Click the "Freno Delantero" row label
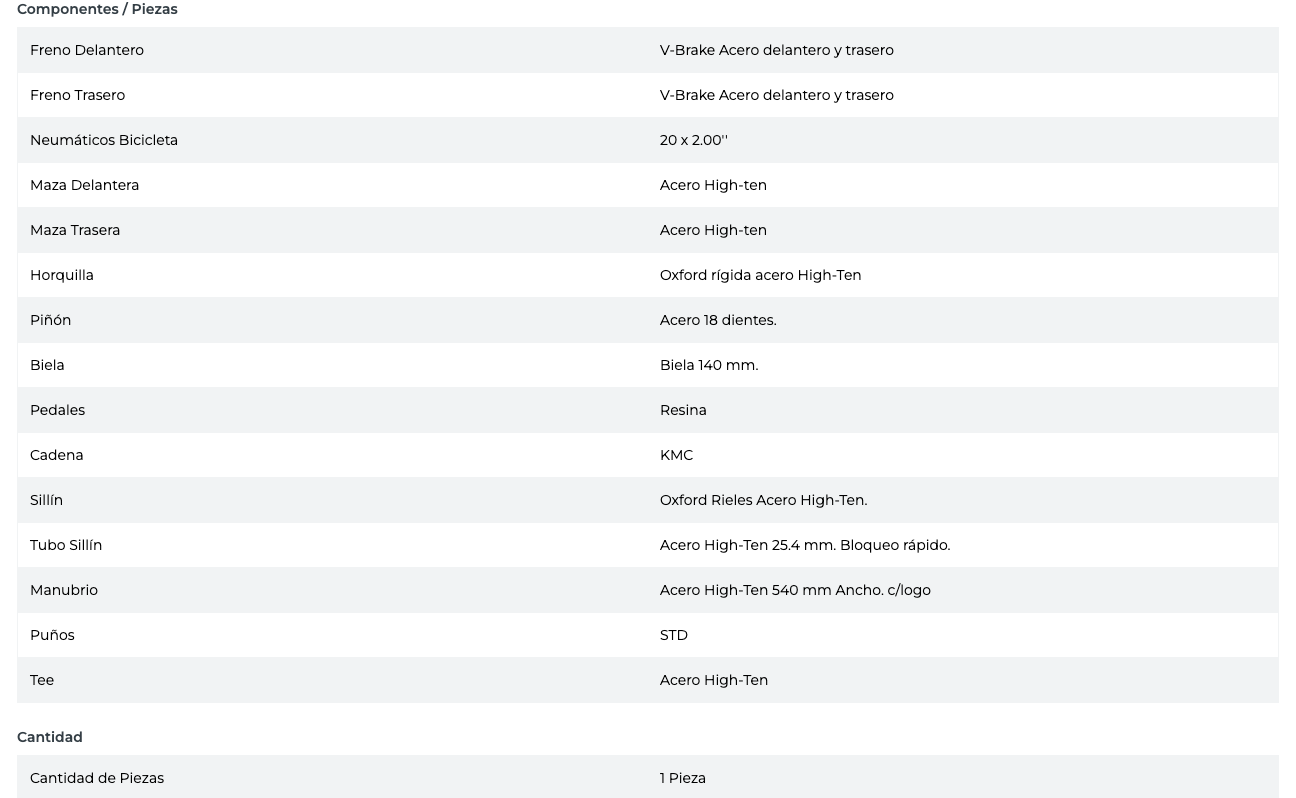 click(x=87, y=50)
